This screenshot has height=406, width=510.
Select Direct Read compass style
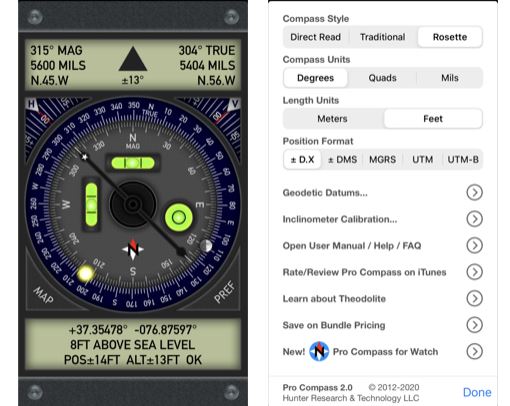[x=315, y=37]
